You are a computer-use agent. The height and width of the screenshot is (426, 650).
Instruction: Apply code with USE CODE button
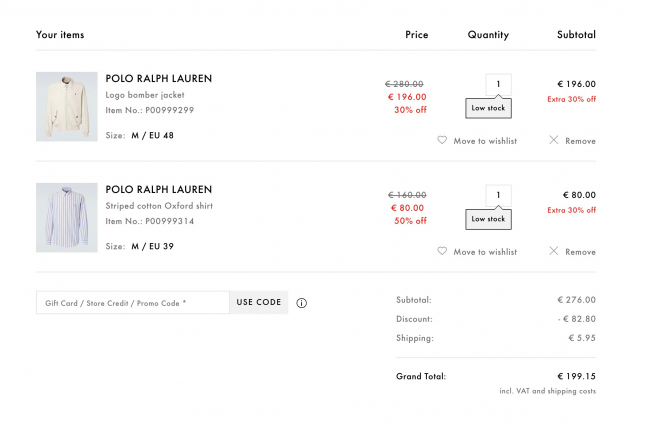click(x=259, y=302)
